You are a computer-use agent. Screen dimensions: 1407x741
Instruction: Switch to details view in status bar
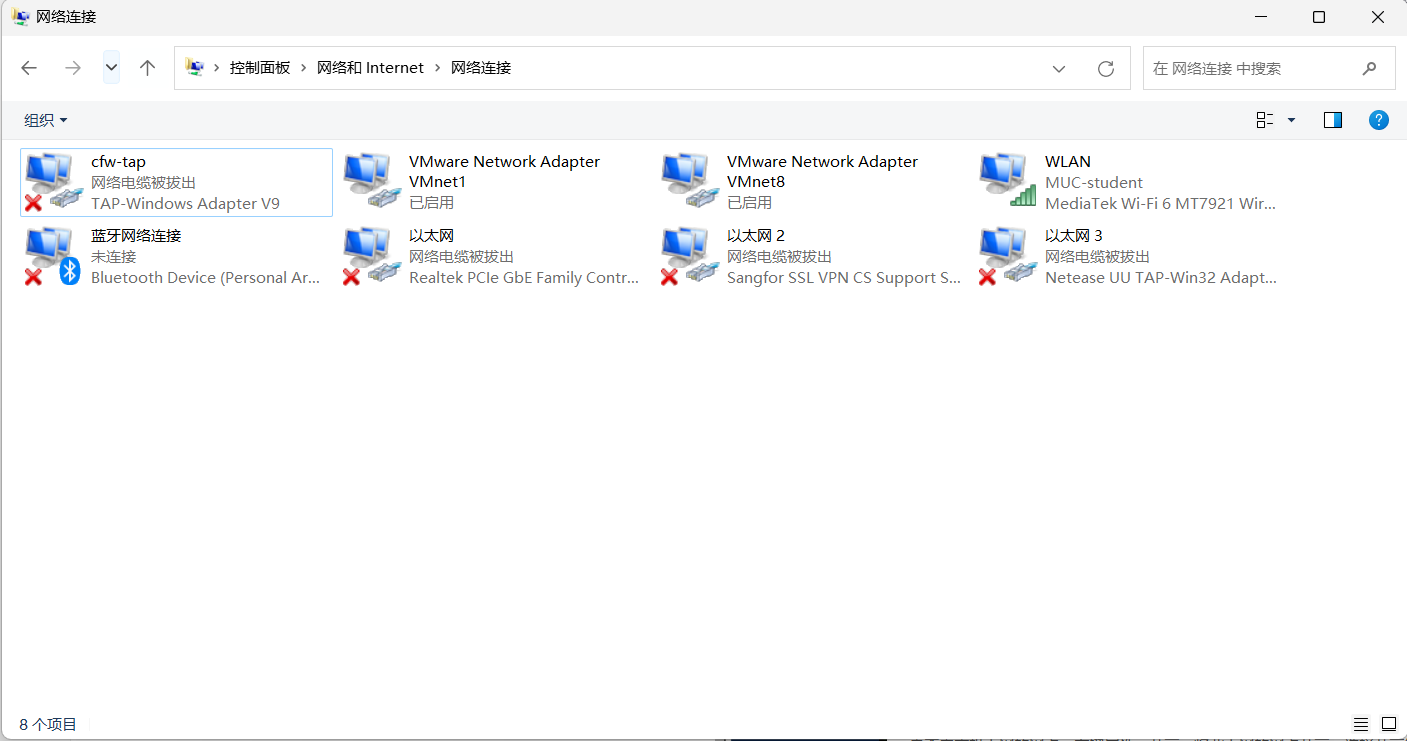[1361, 724]
